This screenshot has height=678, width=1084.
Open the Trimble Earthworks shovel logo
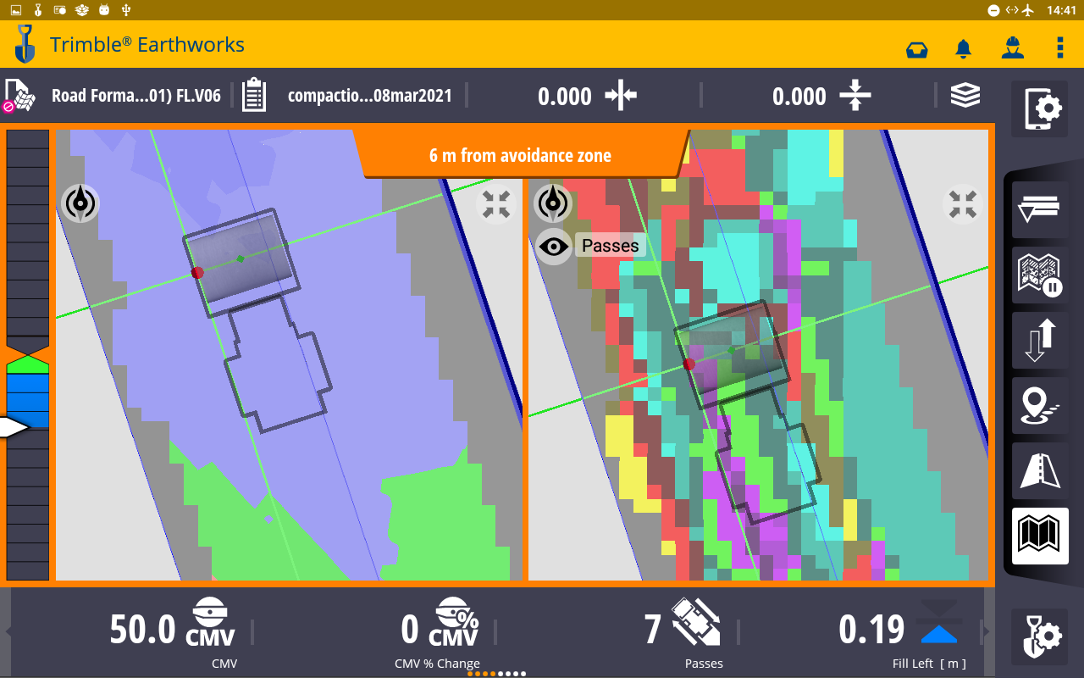25,44
